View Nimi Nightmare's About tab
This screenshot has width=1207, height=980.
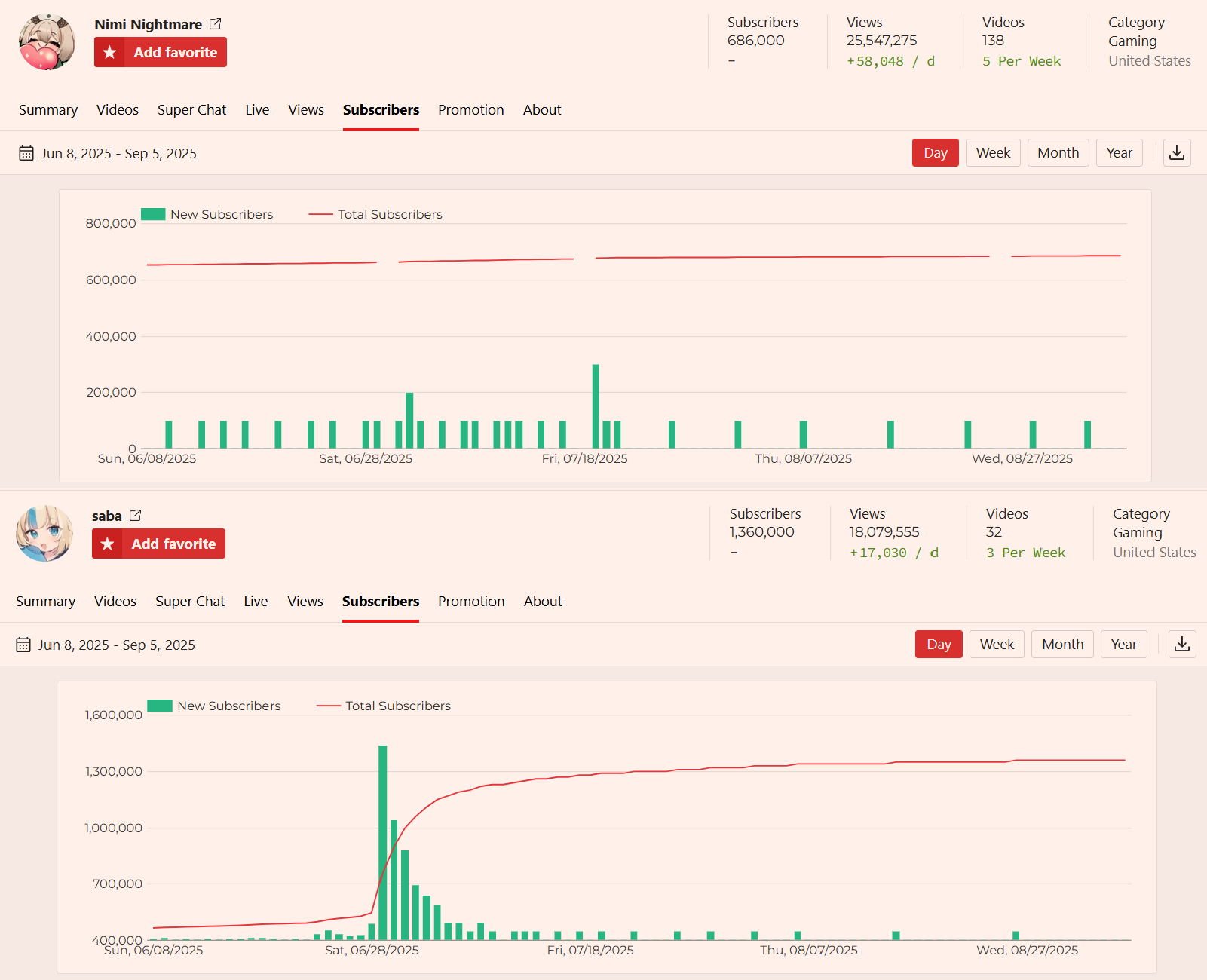[542, 110]
